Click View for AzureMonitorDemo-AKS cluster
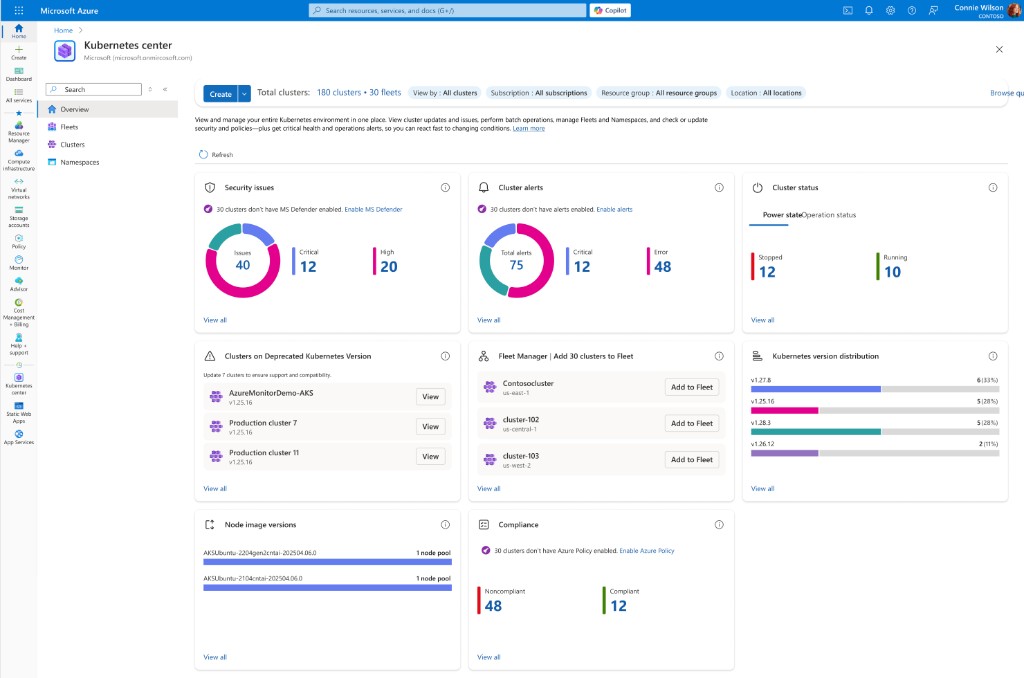Screen dimensions: 1024x678 coord(430,396)
